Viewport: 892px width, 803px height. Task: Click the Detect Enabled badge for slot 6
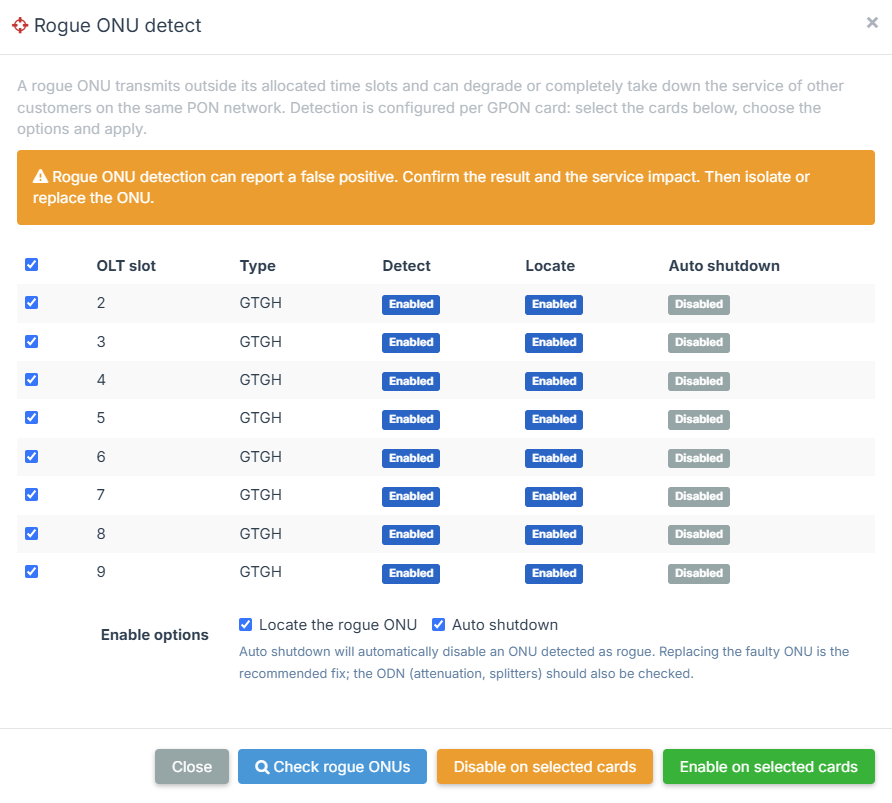tap(411, 458)
